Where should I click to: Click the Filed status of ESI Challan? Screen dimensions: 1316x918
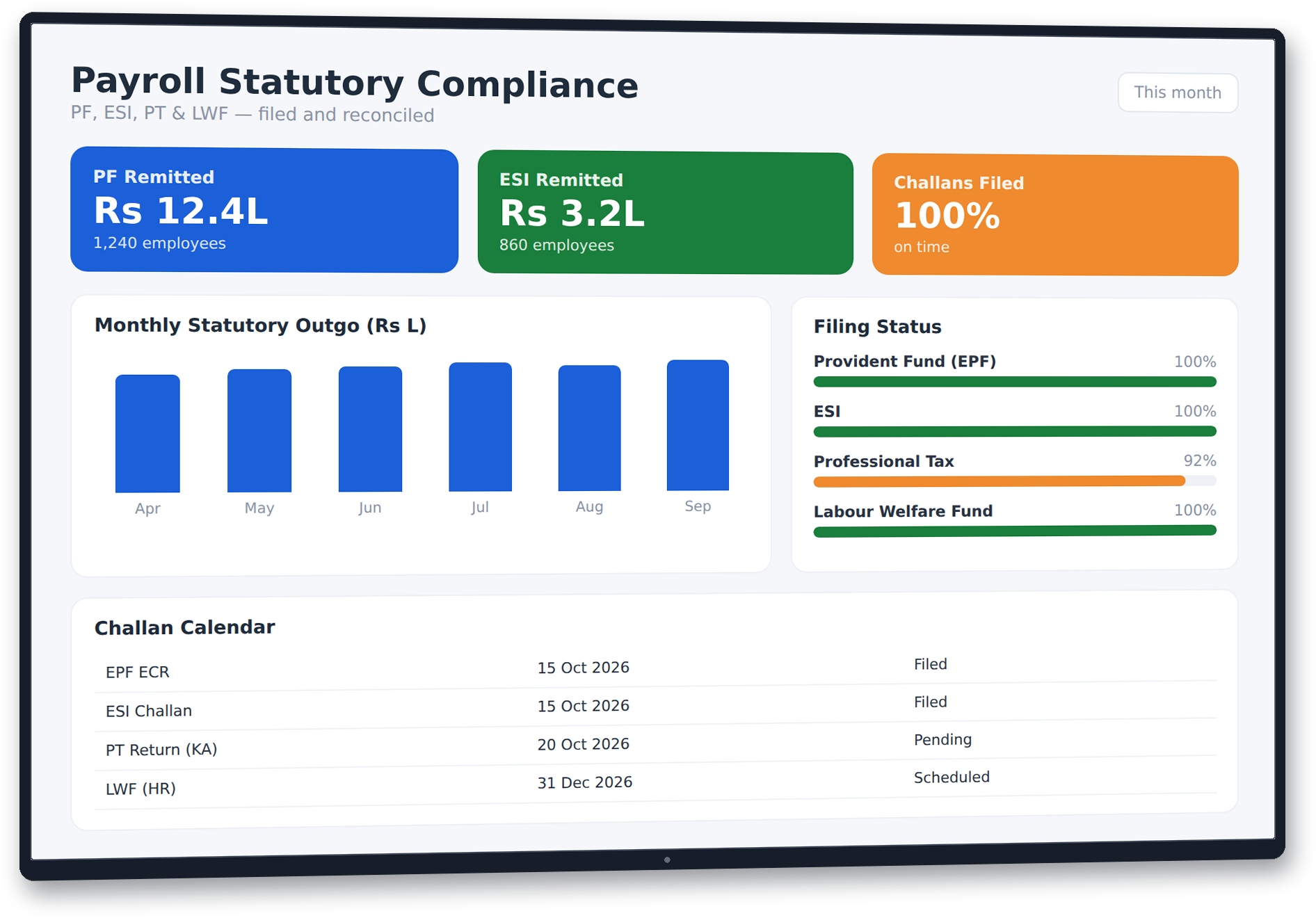click(931, 702)
